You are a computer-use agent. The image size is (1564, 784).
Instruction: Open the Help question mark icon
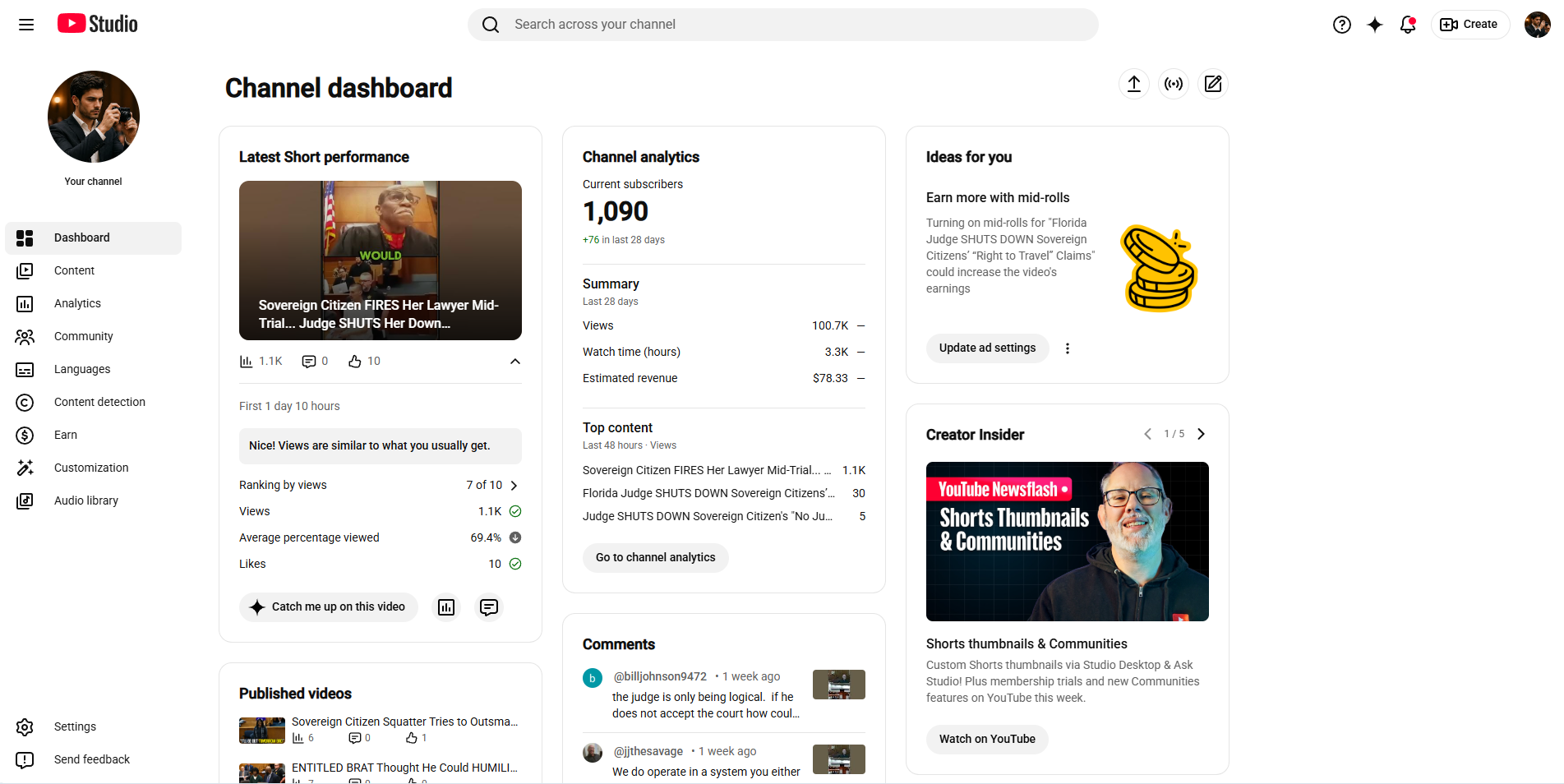[1342, 25]
